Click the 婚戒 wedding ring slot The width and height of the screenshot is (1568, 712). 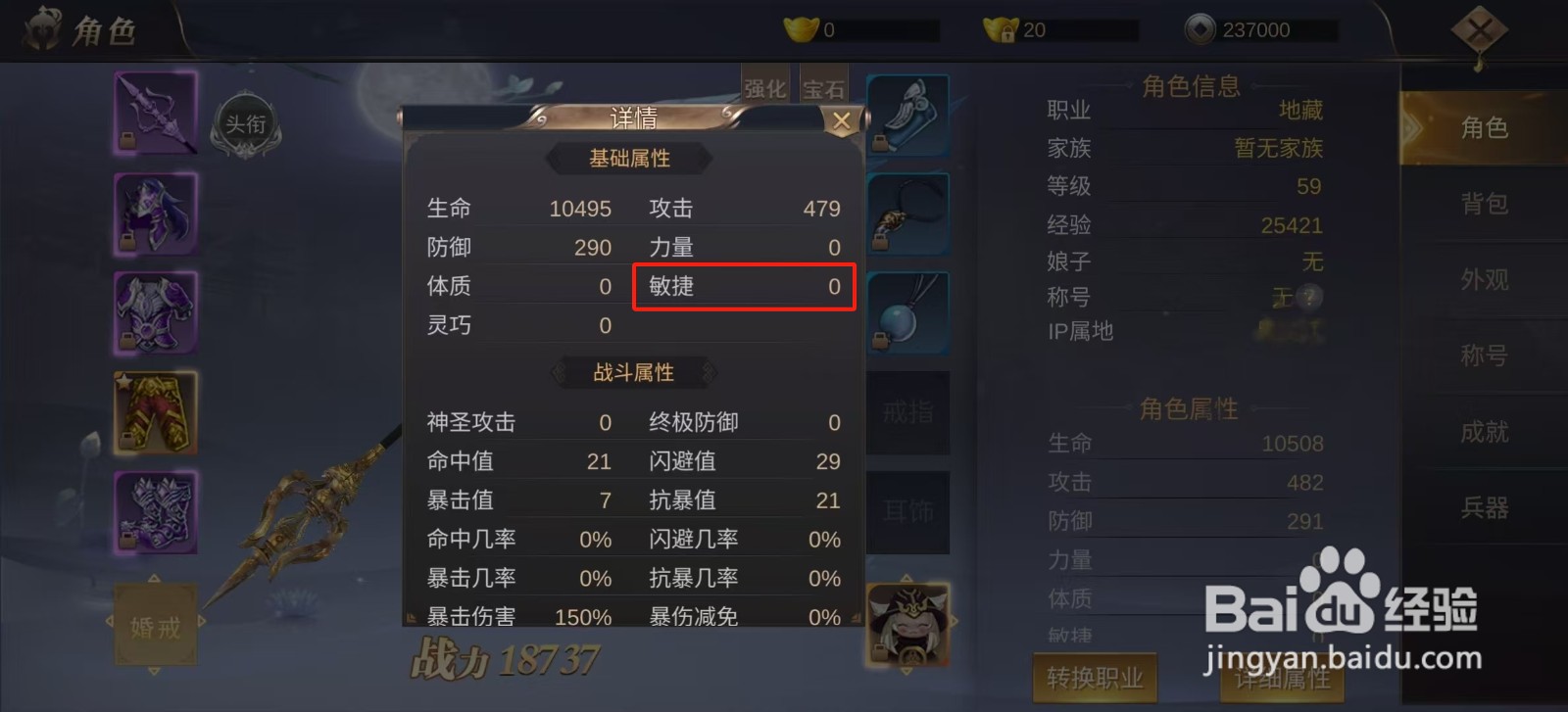pos(156,626)
